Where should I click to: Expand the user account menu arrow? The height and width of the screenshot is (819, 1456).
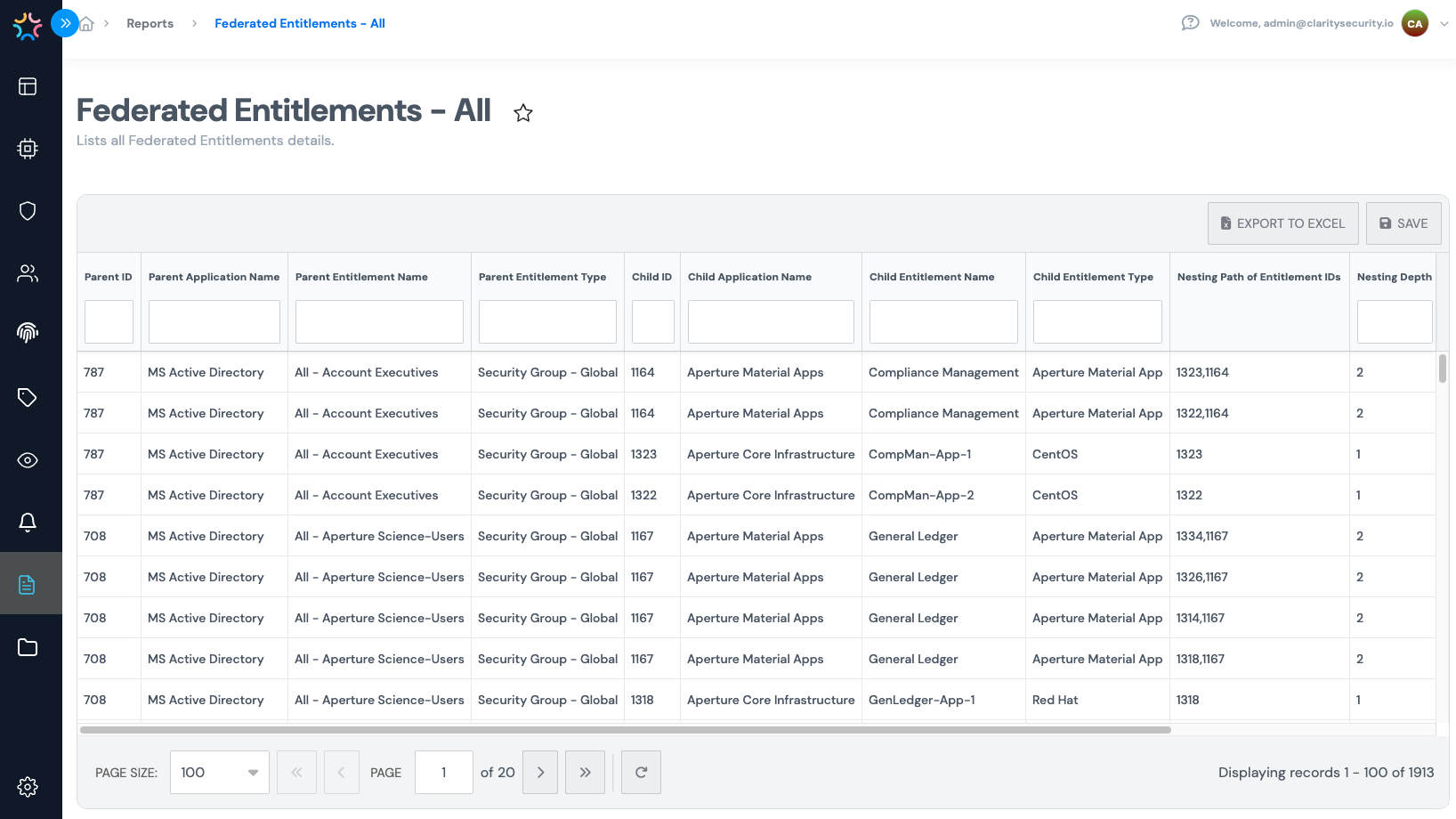1444,24
